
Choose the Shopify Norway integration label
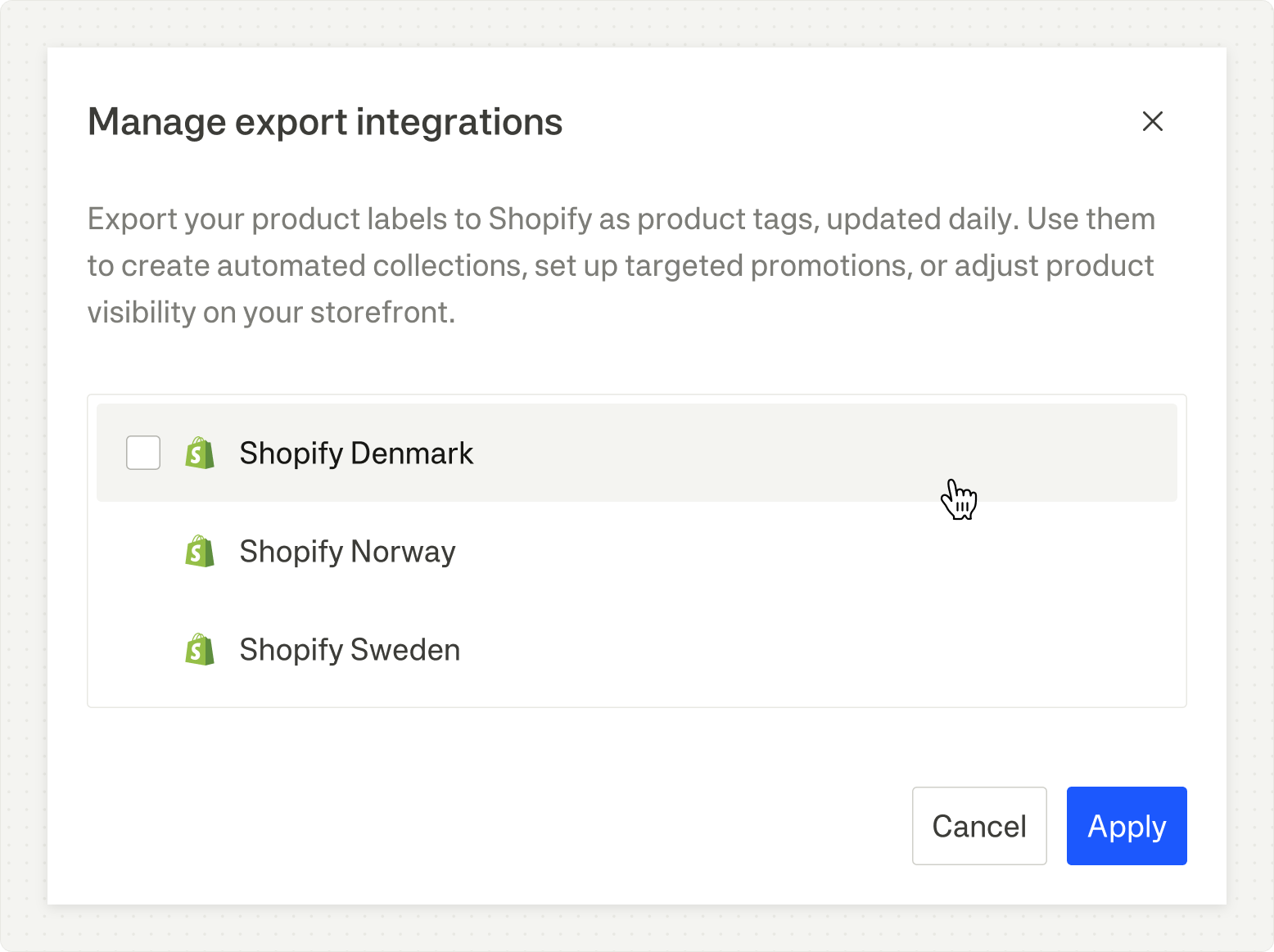[347, 552]
